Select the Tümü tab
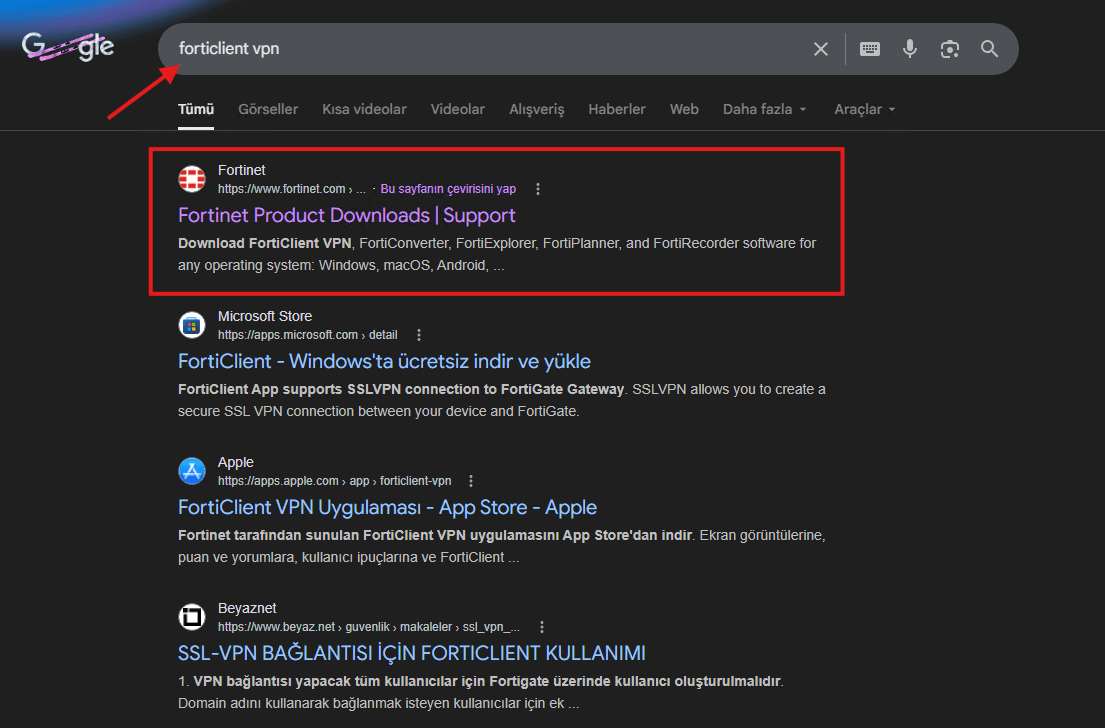Image resolution: width=1105 pixels, height=728 pixels. [x=196, y=109]
